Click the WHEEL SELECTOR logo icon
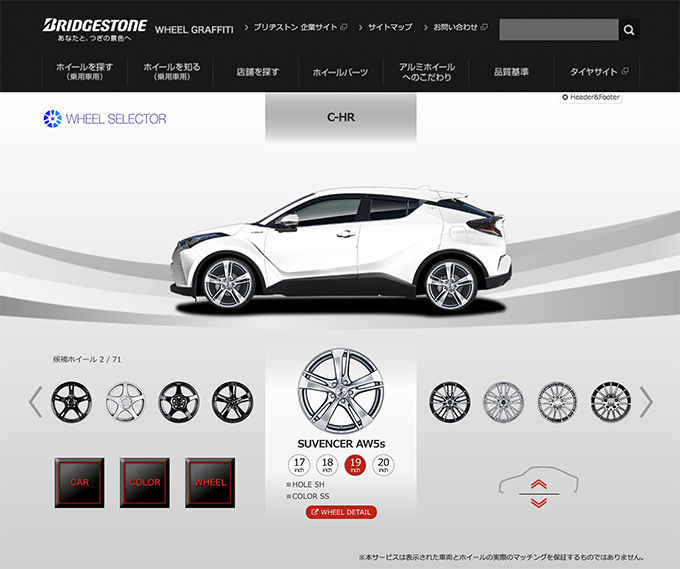This screenshot has height=569, width=680. (x=52, y=119)
